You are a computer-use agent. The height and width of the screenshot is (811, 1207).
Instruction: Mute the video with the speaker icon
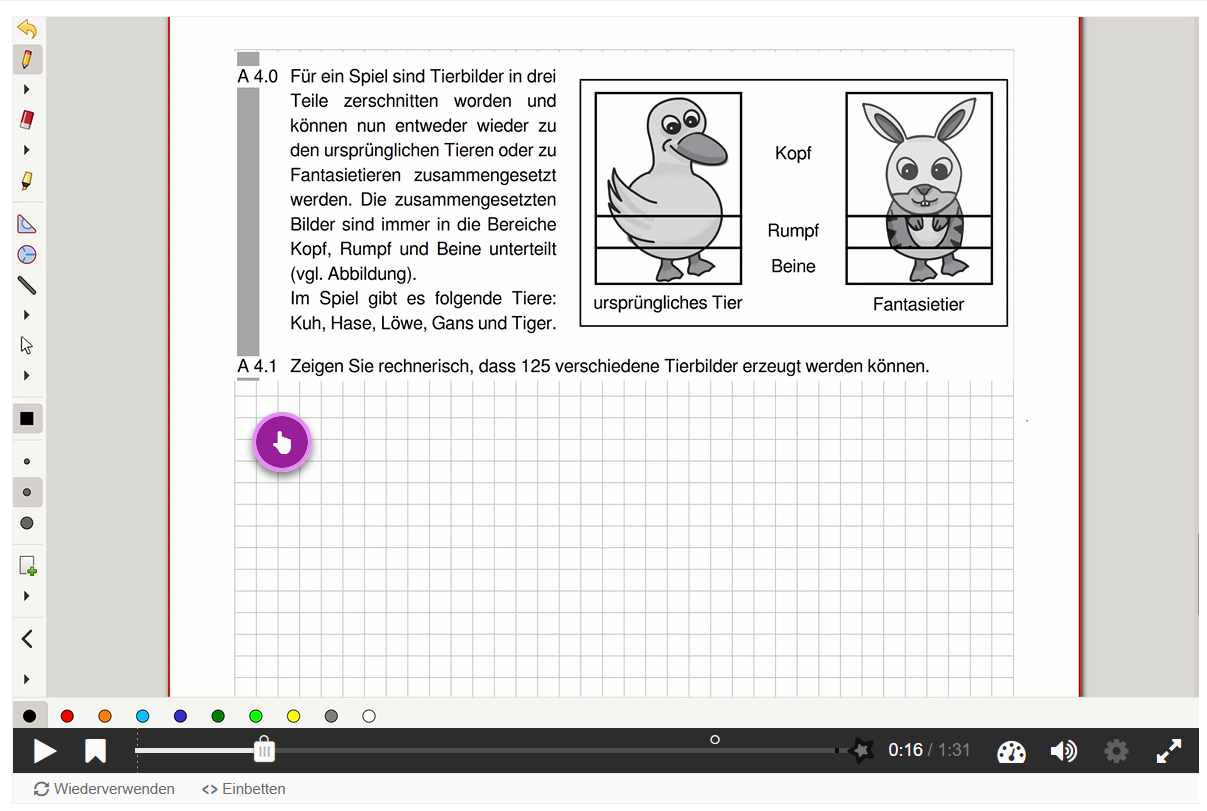(x=1063, y=751)
